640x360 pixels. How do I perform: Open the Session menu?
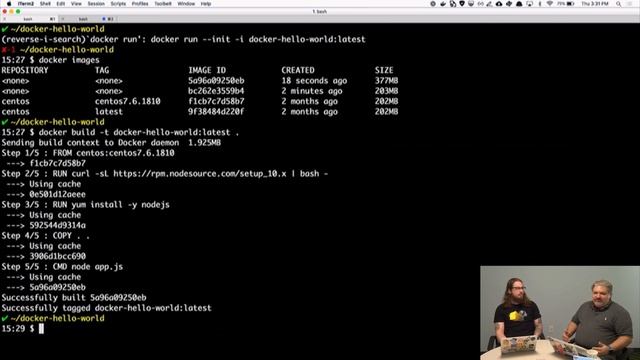pyautogui.click(x=96, y=4)
